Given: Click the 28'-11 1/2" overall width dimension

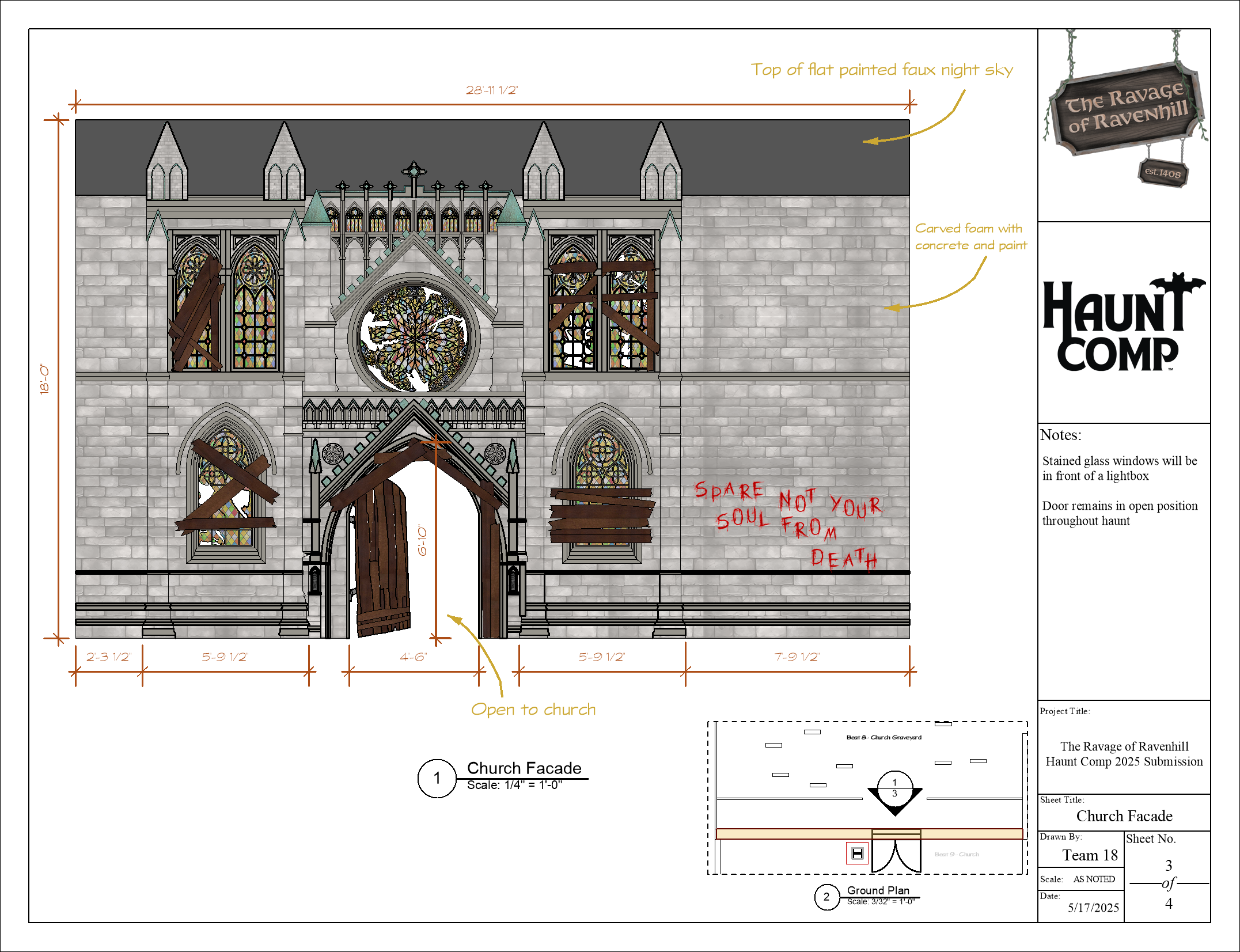Looking at the screenshot, I should point(492,90).
